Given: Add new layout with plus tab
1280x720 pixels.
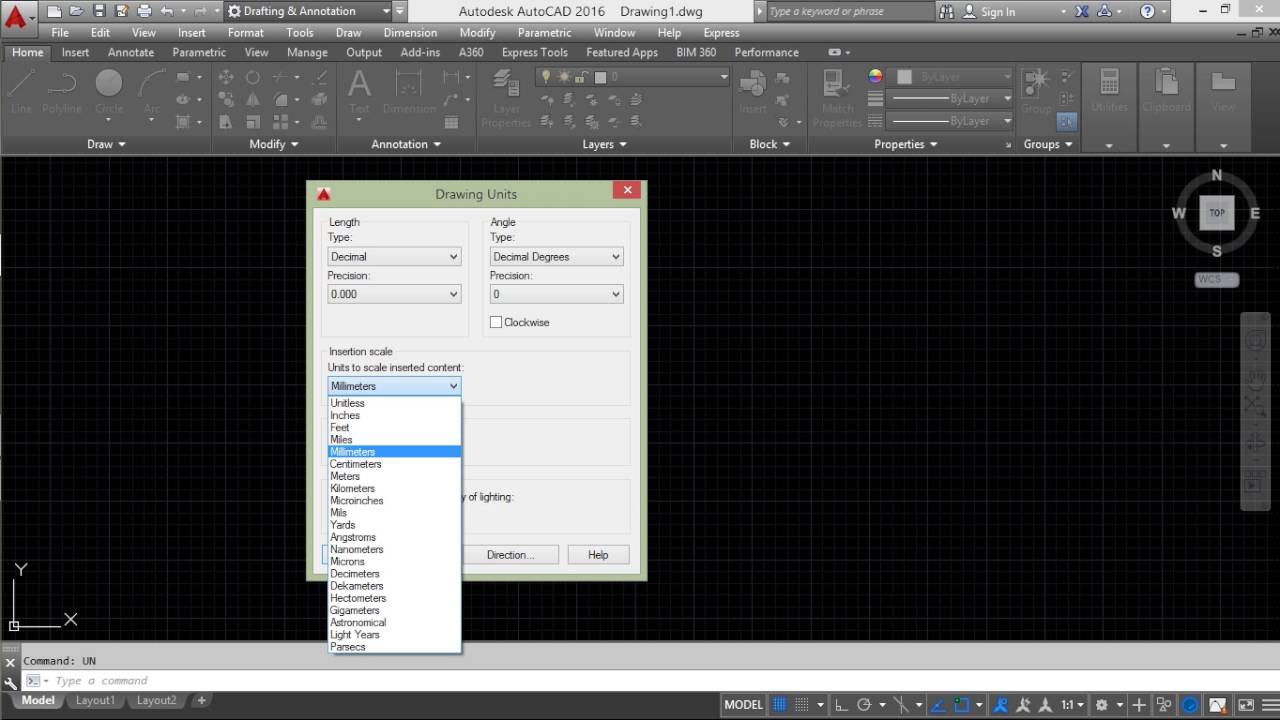Looking at the screenshot, I should (201, 701).
